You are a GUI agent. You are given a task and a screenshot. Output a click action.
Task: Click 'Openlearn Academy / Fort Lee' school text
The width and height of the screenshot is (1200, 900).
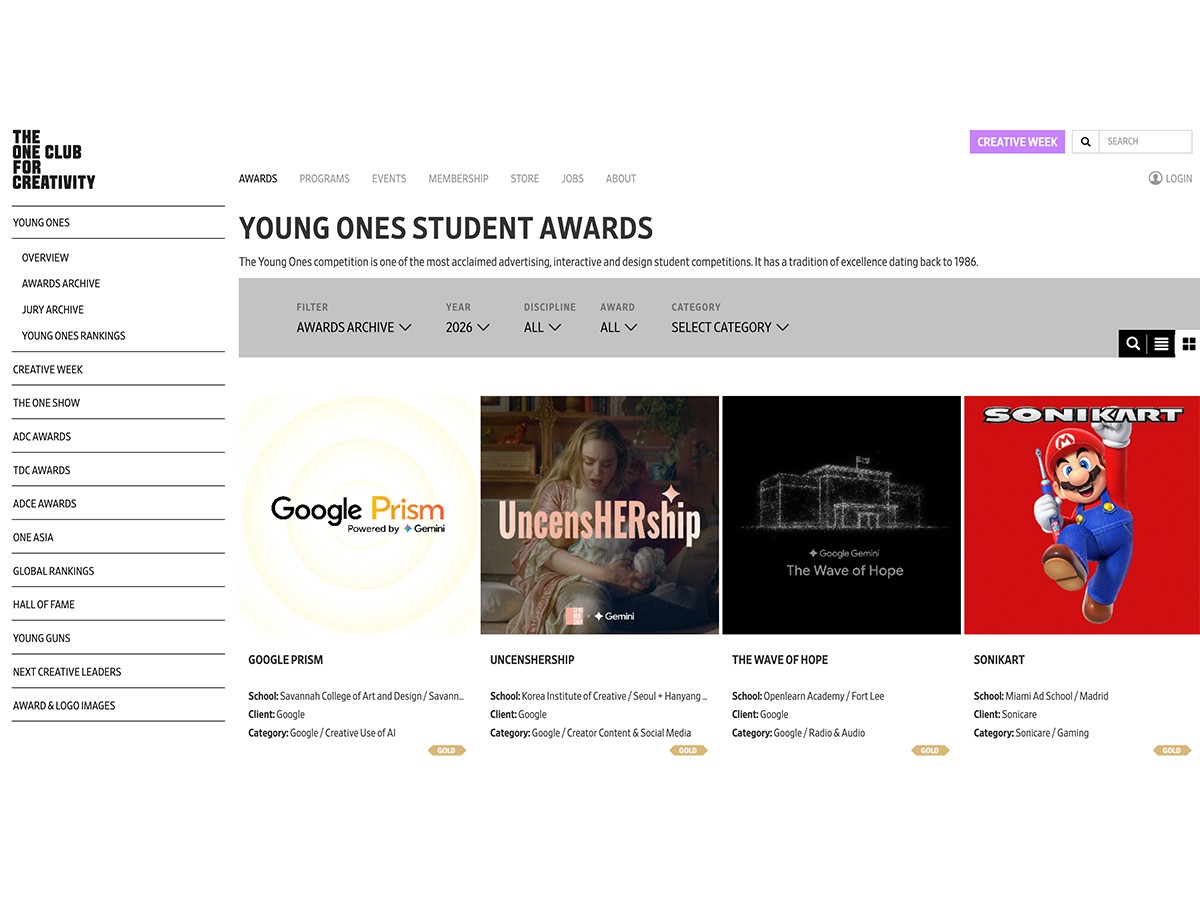tap(824, 696)
